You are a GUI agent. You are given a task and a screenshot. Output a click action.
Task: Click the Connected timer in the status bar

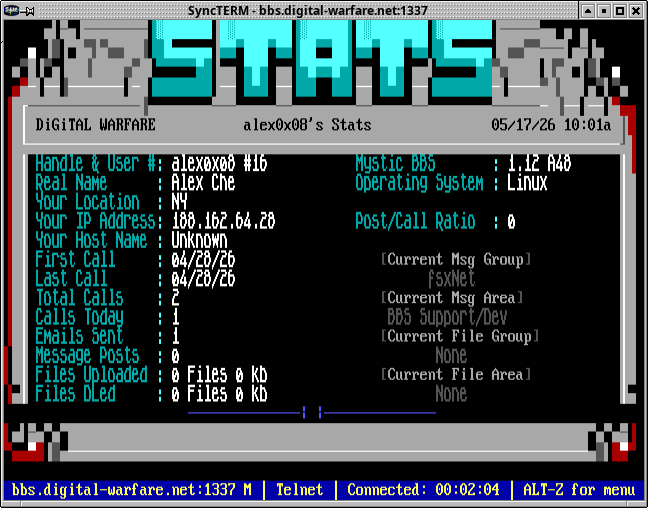point(423,490)
